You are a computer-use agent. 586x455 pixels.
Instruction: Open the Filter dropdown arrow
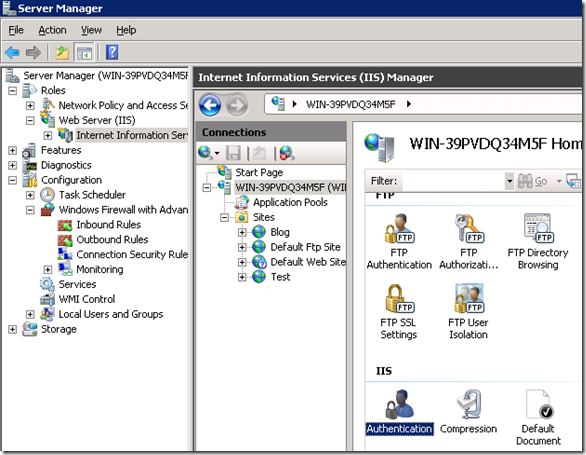(509, 181)
